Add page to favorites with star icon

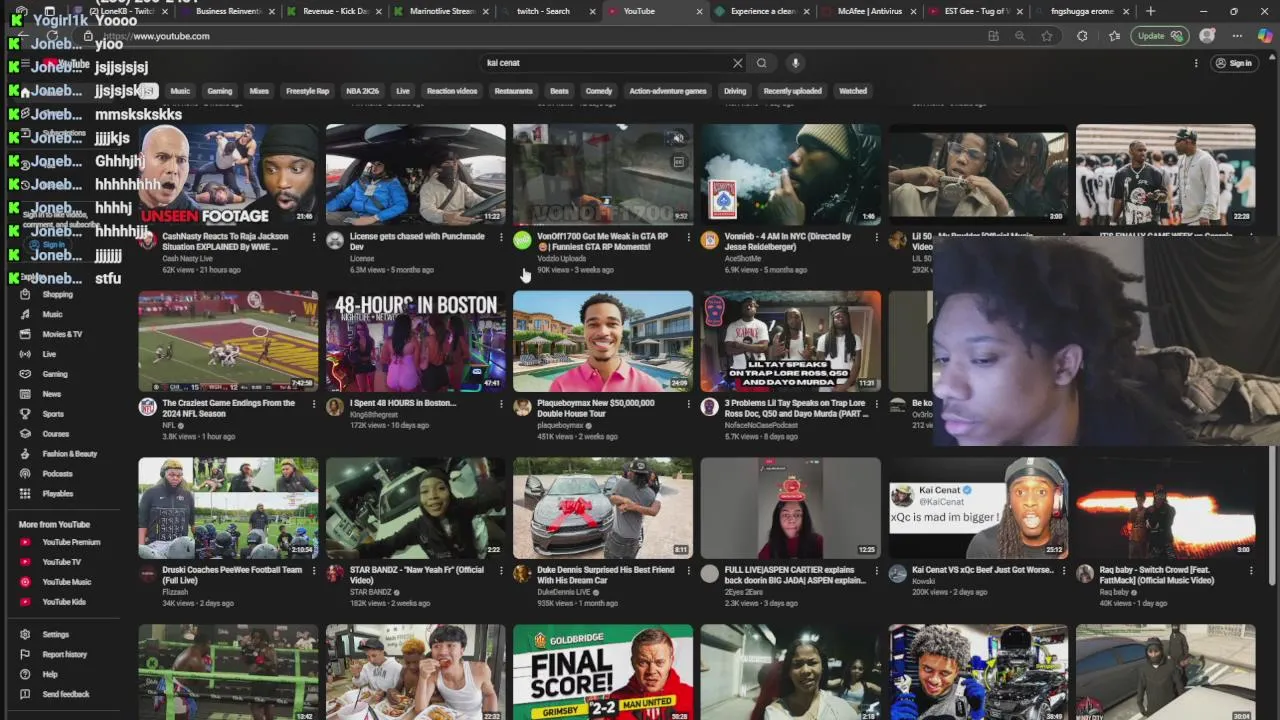coord(1047,36)
